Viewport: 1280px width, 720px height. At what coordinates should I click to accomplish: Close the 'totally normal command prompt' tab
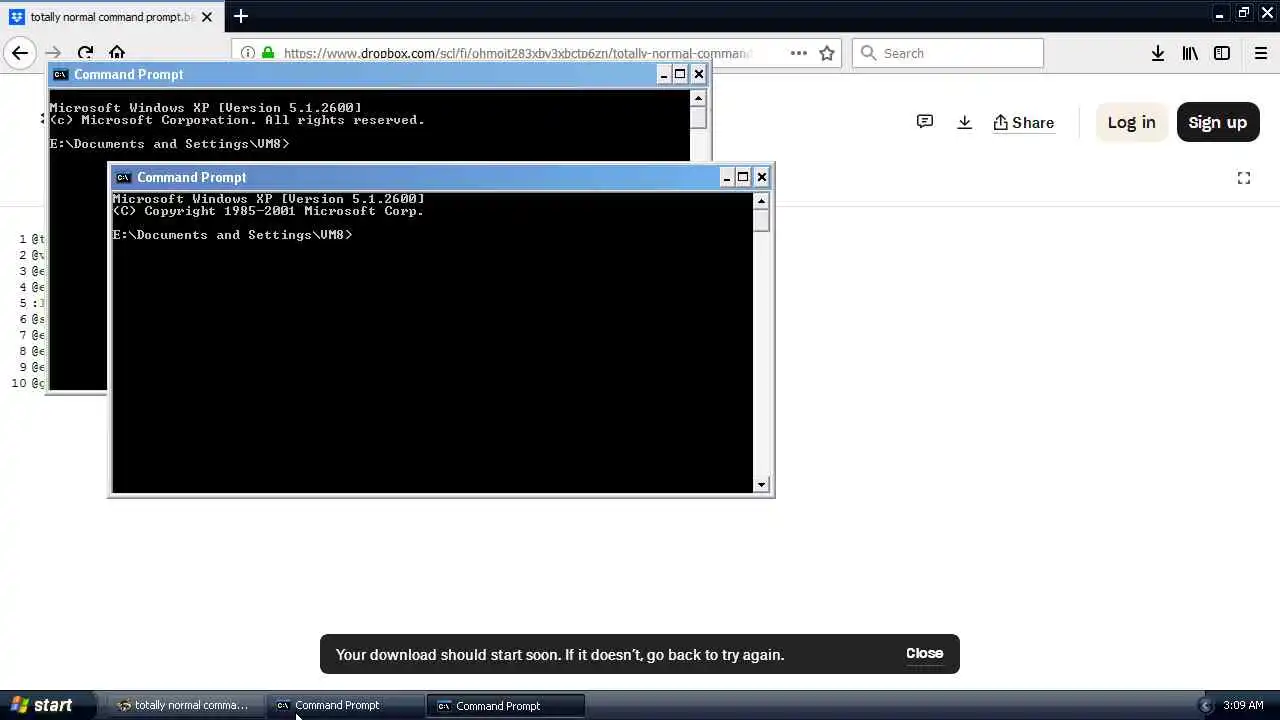pyautogui.click(x=207, y=17)
